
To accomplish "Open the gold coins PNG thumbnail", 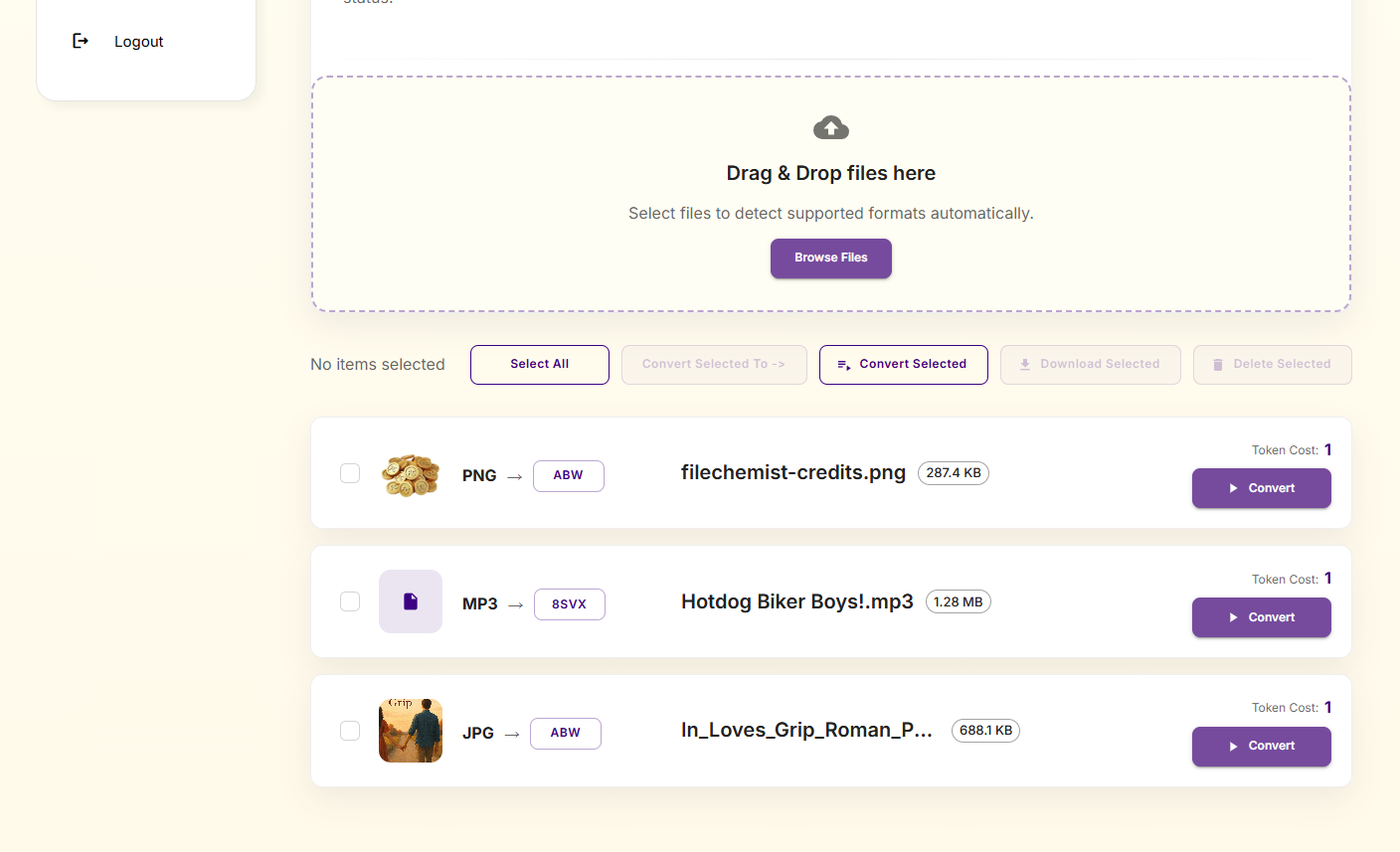I will [411, 474].
